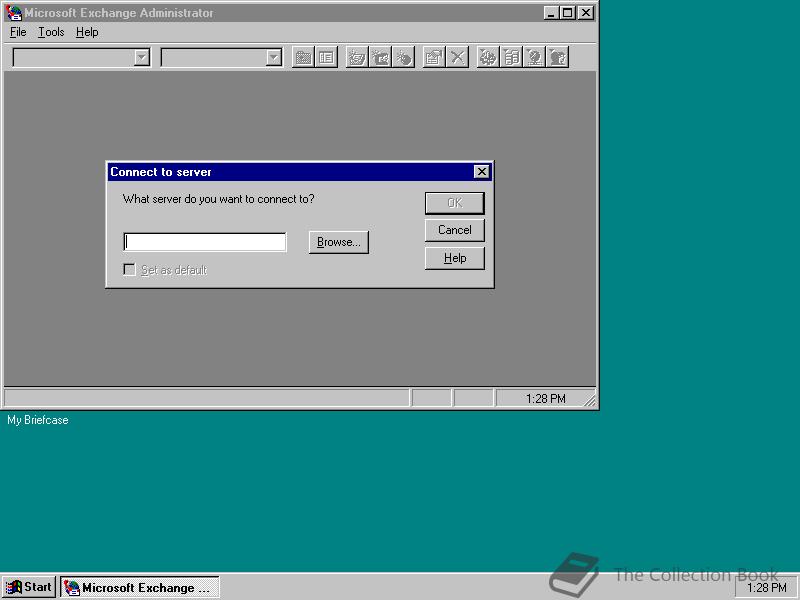Open the File menu

18,32
